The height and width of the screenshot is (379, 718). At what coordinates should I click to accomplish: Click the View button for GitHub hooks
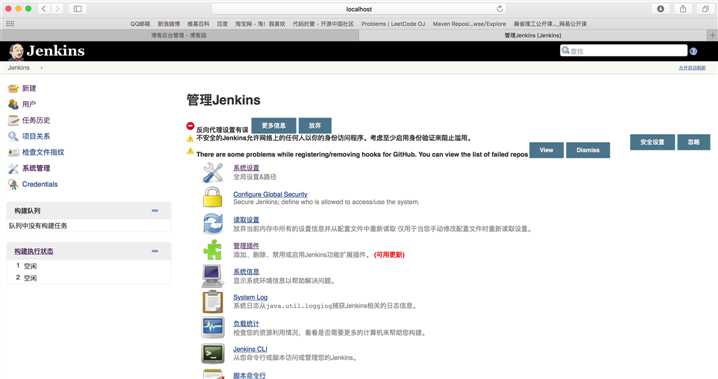[x=546, y=150]
